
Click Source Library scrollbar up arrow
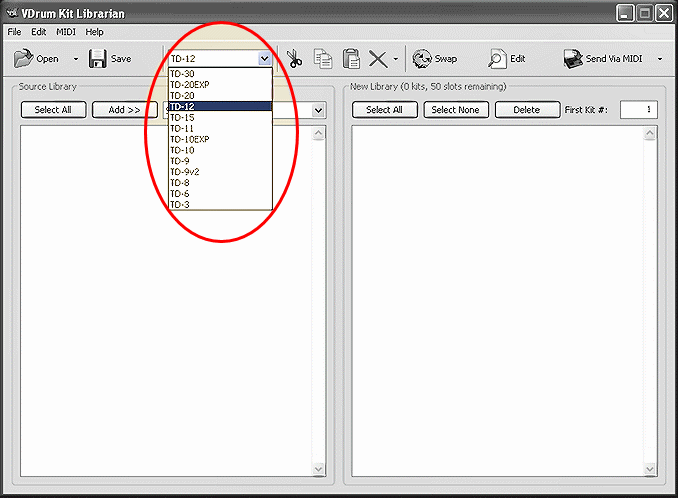[x=319, y=133]
